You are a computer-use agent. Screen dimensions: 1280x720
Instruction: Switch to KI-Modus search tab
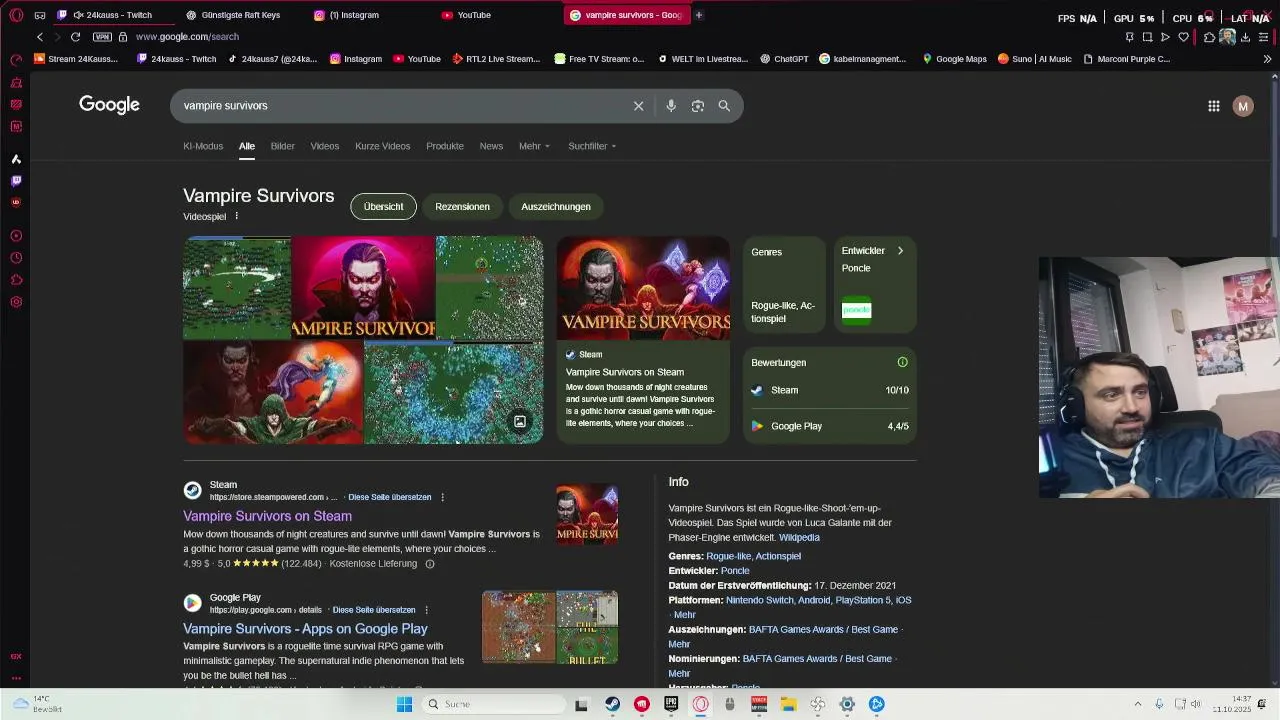point(203,146)
